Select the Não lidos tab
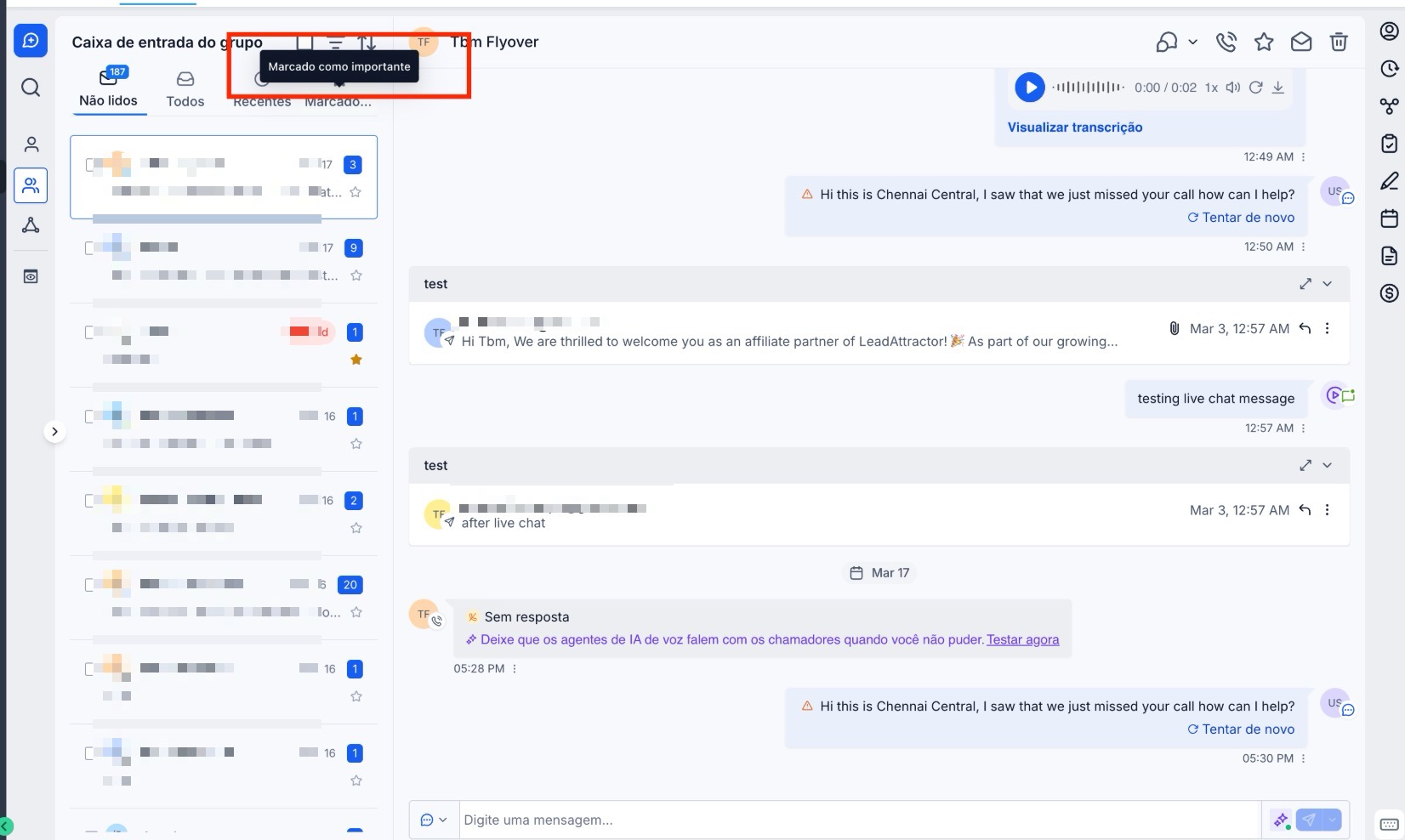This screenshot has height=840, width=1405. (x=108, y=89)
